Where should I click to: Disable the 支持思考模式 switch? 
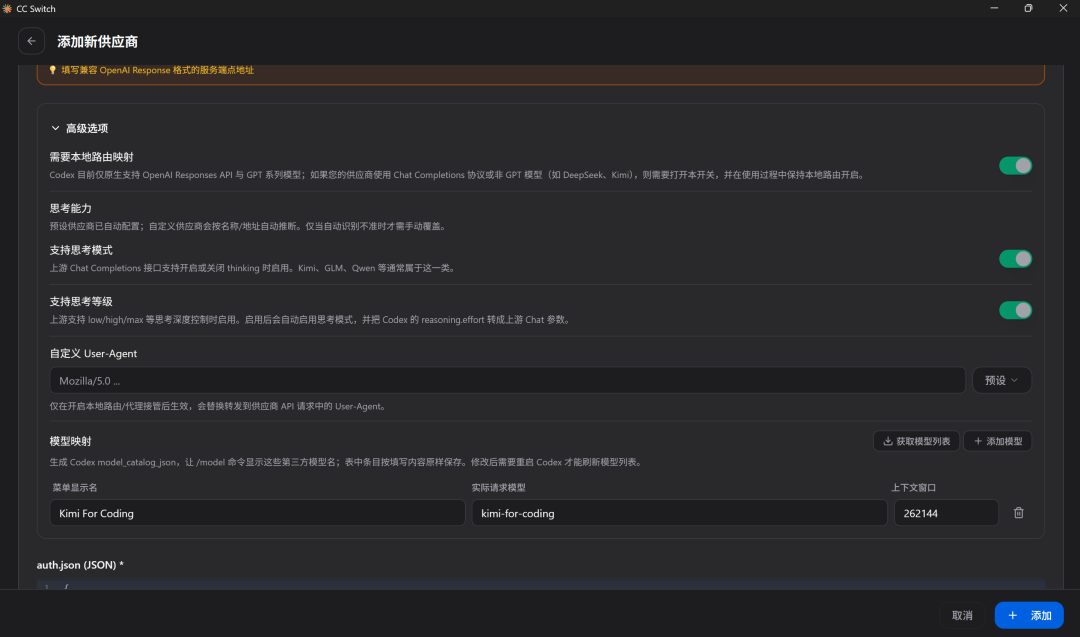tap(1015, 259)
